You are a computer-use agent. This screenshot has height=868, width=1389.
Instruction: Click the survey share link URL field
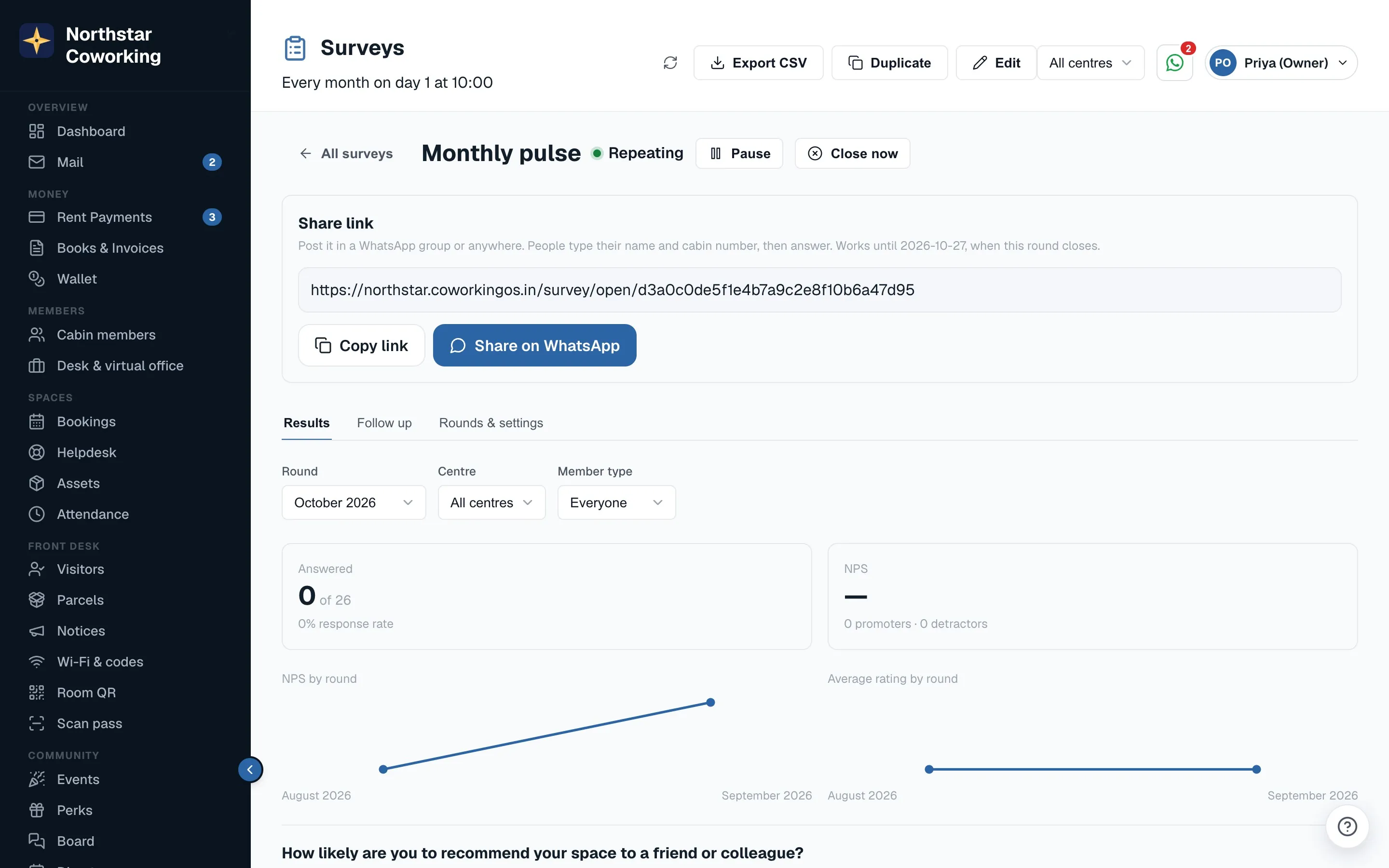[819, 290]
